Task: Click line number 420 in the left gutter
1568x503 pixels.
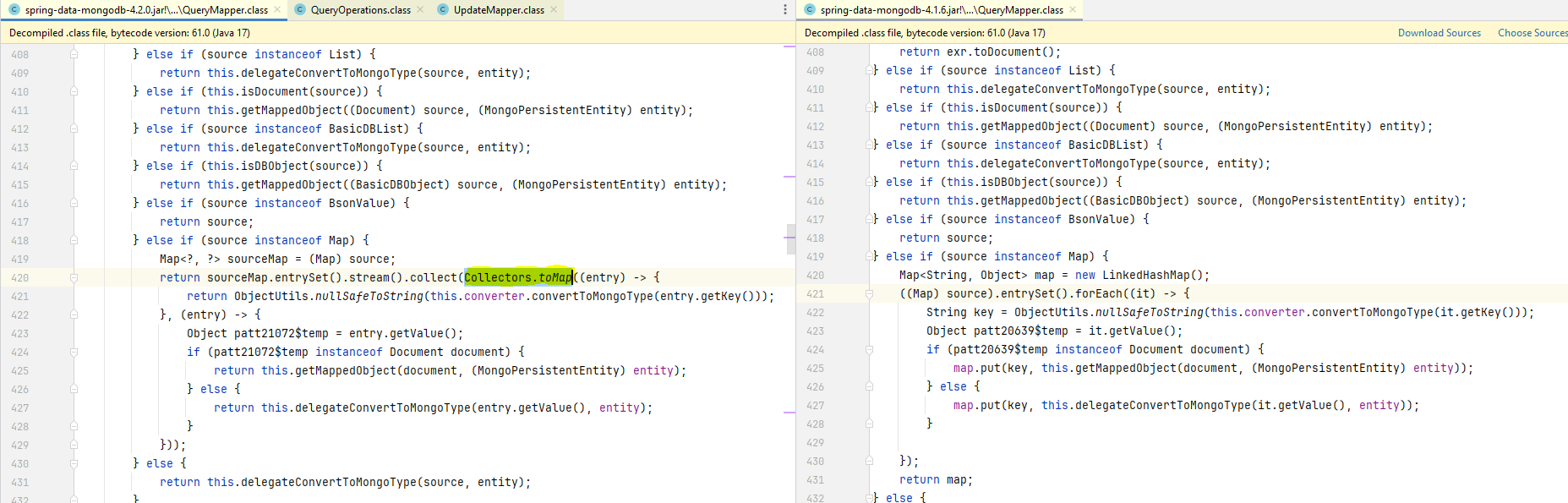Action: click(x=20, y=278)
